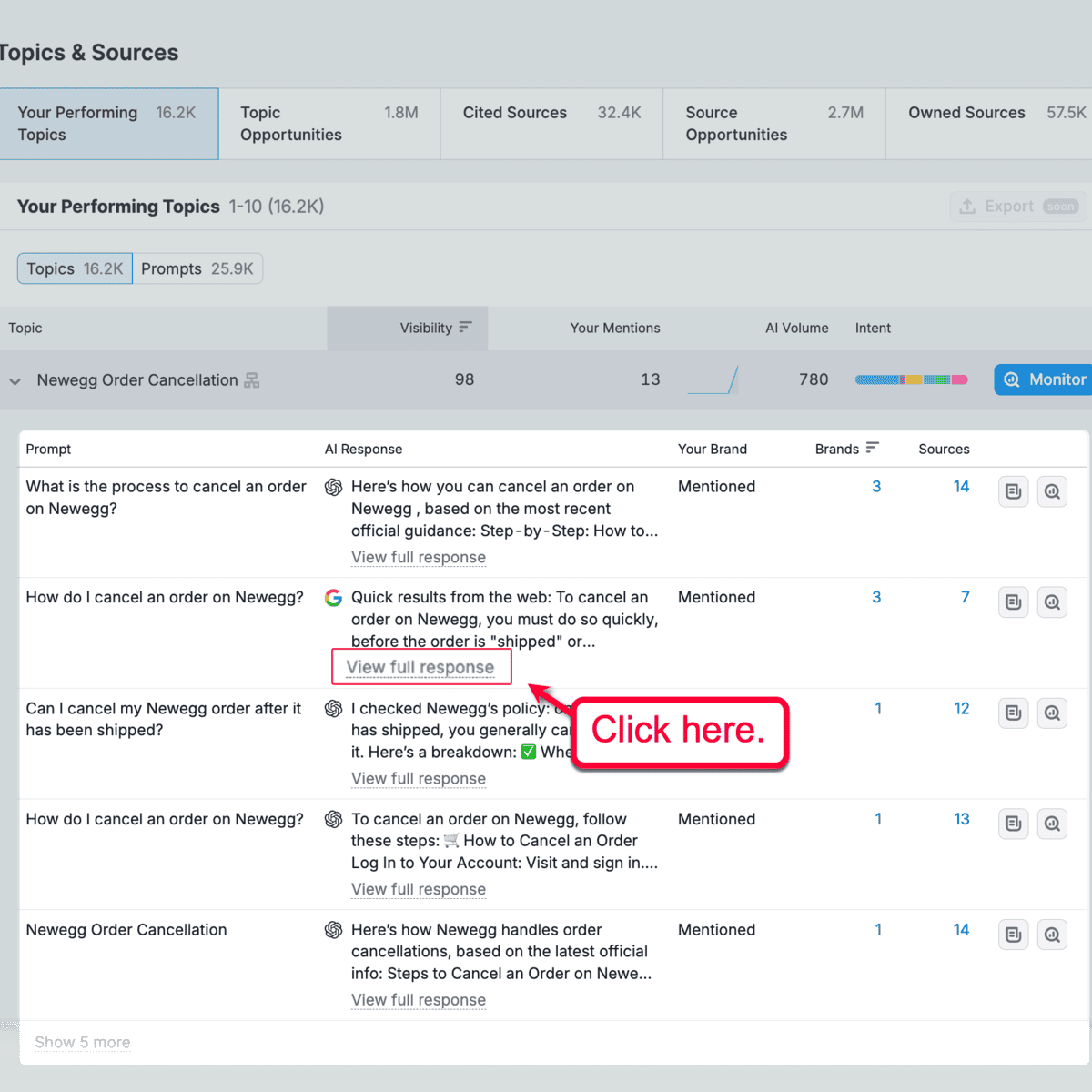Open the Topic Opportunities tab
This screenshot has height=1092, width=1092.
point(329,124)
